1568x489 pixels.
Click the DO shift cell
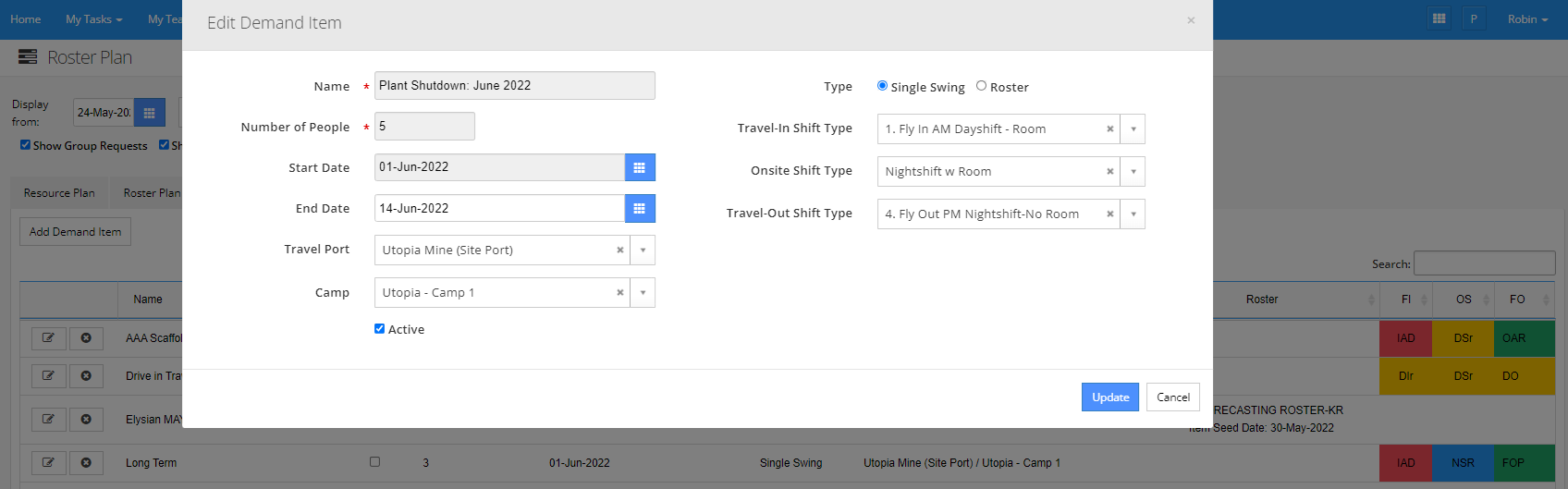pyautogui.click(x=1524, y=376)
